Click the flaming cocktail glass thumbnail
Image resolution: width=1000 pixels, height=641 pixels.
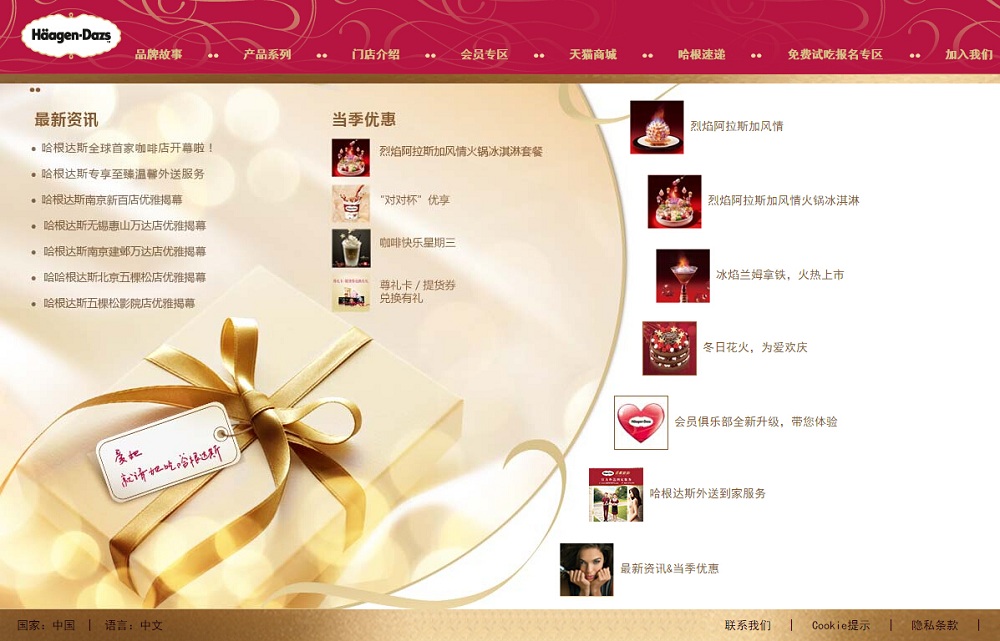(x=683, y=276)
